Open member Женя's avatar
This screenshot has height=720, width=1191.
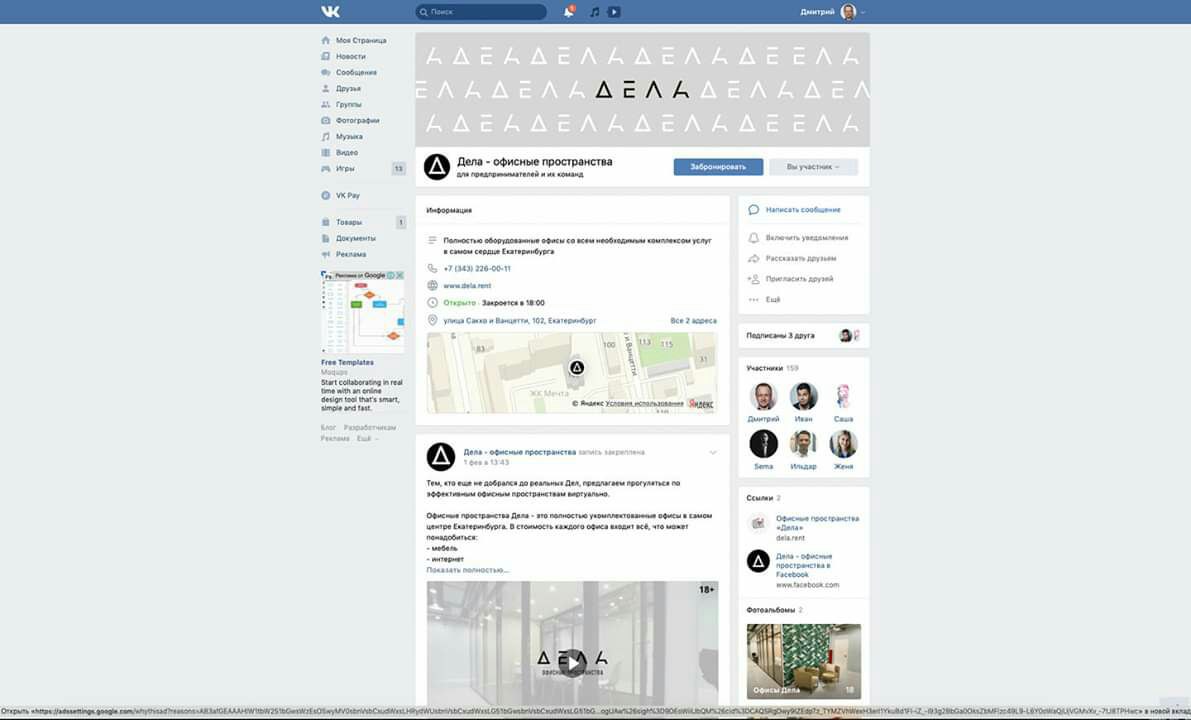pos(843,444)
